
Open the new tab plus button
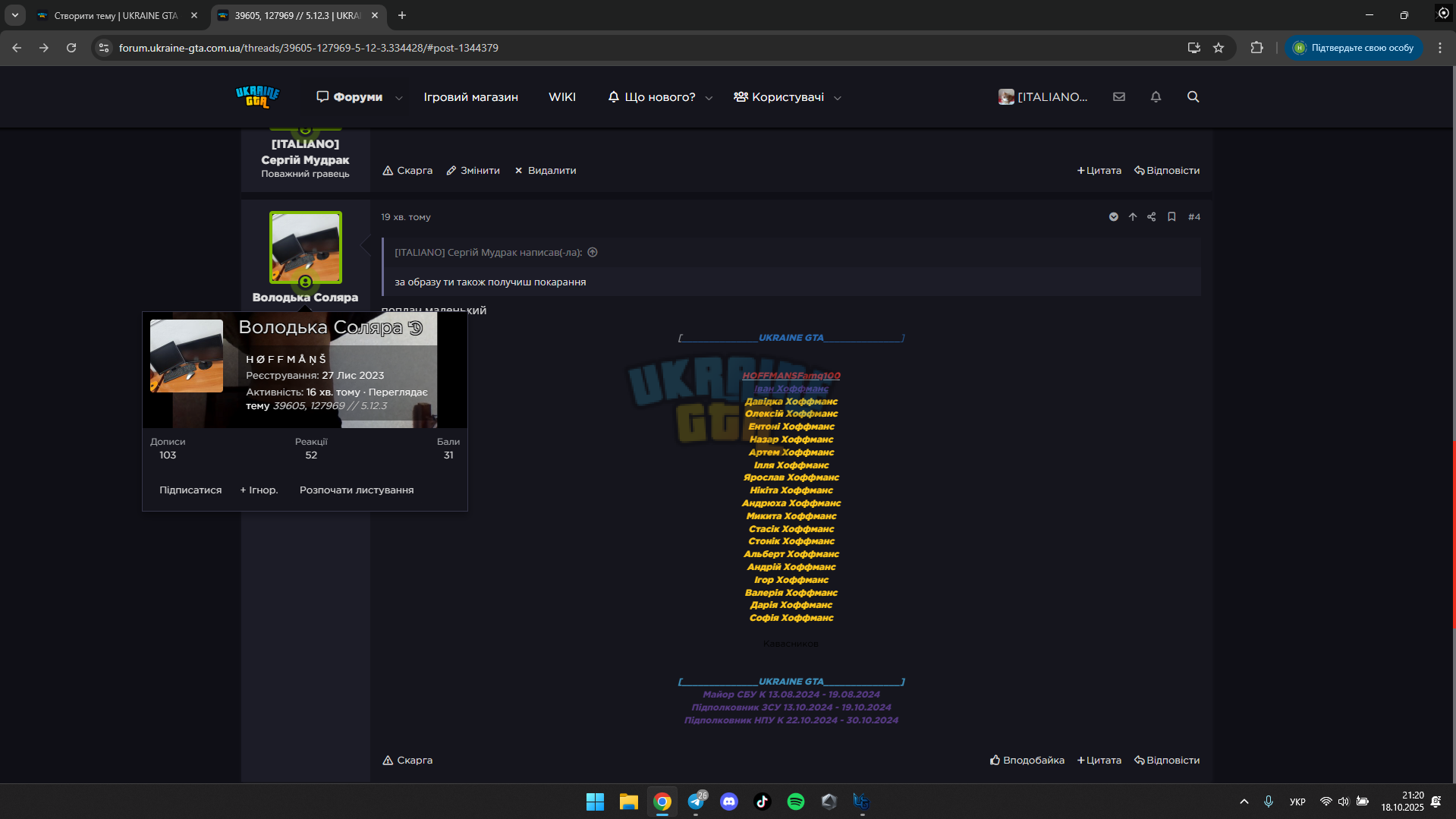[x=402, y=15]
